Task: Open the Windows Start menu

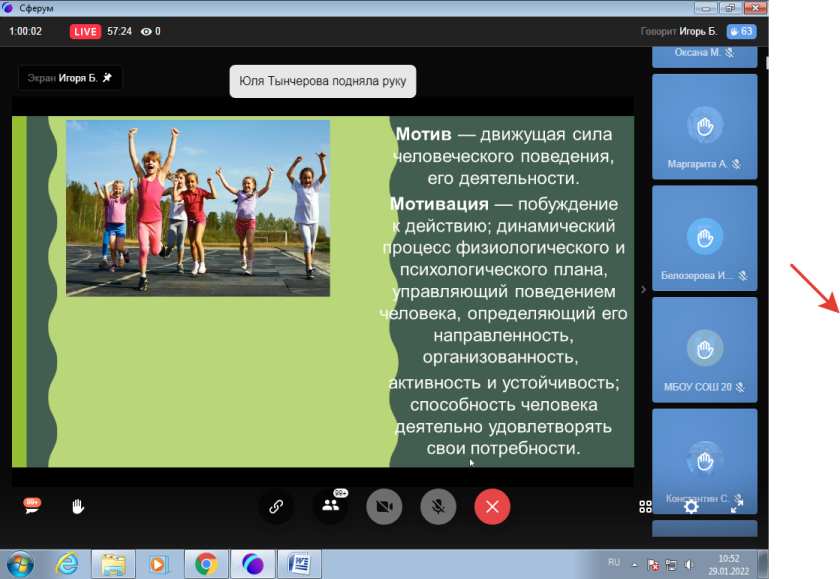Action: 20,564
